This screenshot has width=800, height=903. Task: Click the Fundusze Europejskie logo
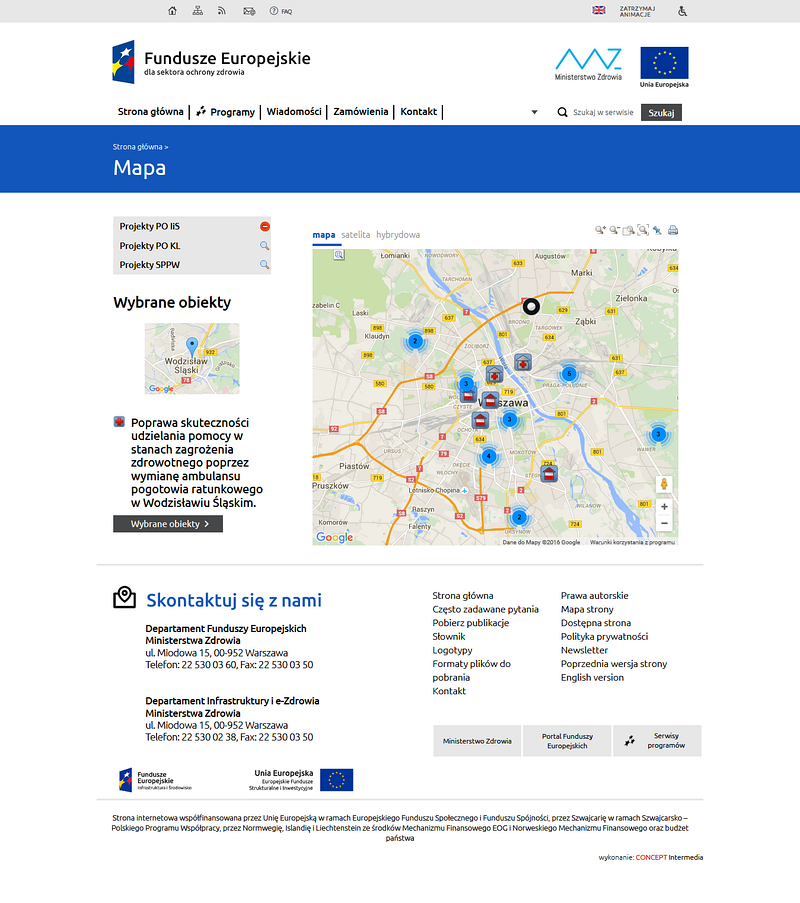pyautogui.click(x=211, y=62)
